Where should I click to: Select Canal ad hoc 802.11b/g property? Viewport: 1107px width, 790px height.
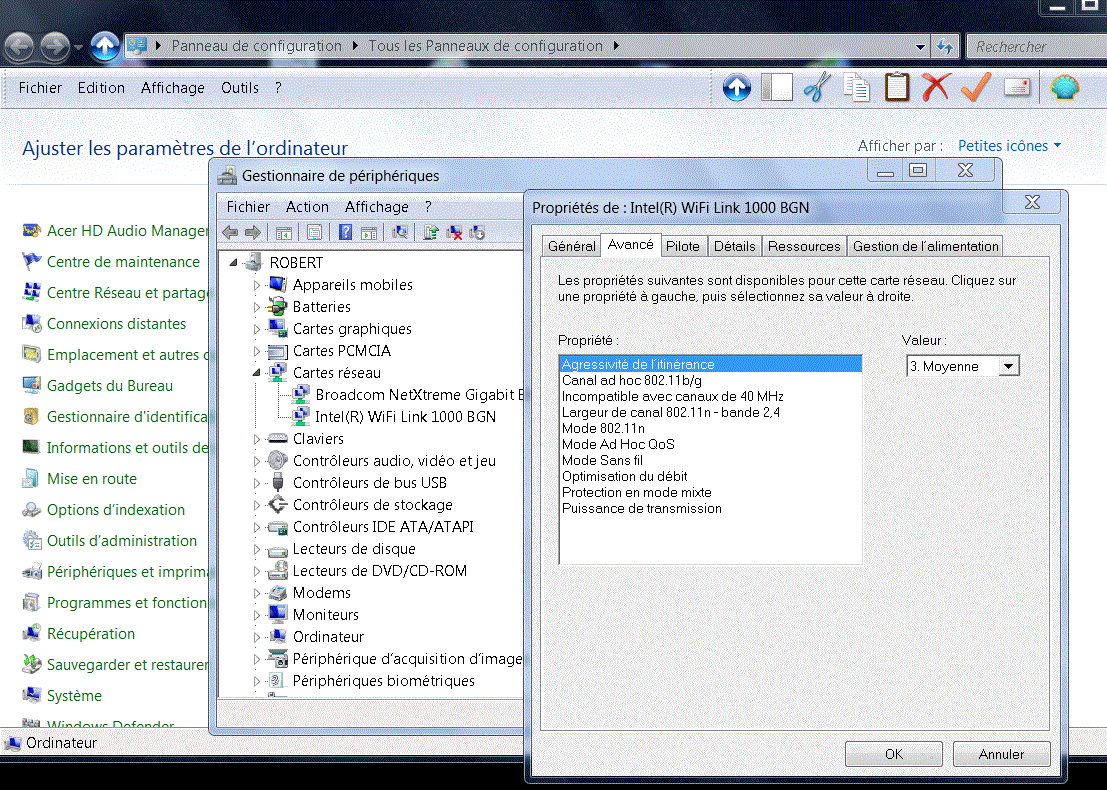click(632, 381)
